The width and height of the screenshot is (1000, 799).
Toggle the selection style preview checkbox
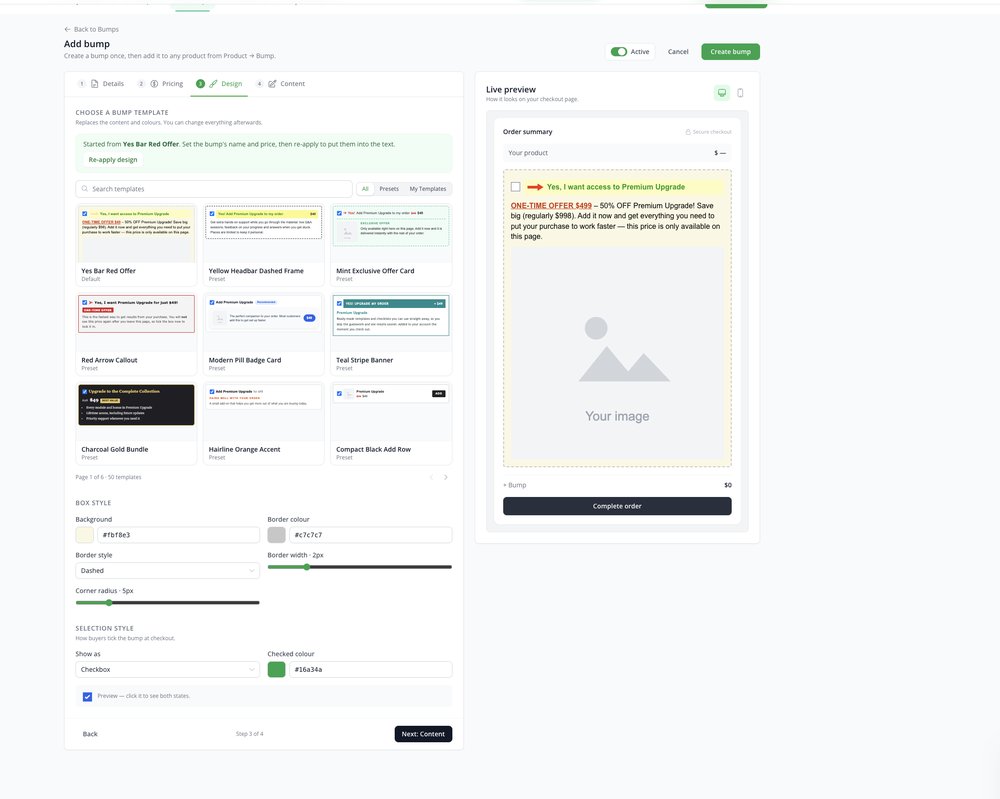[x=87, y=696]
